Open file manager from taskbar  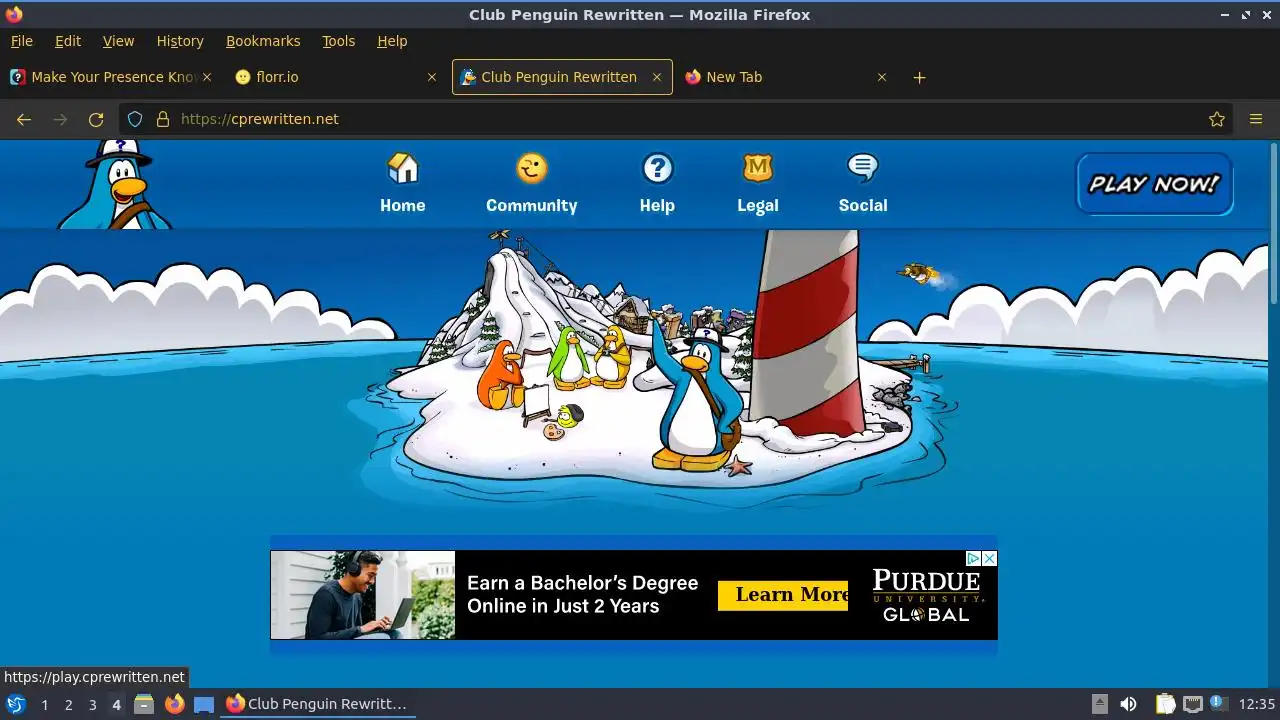click(144, 704)
